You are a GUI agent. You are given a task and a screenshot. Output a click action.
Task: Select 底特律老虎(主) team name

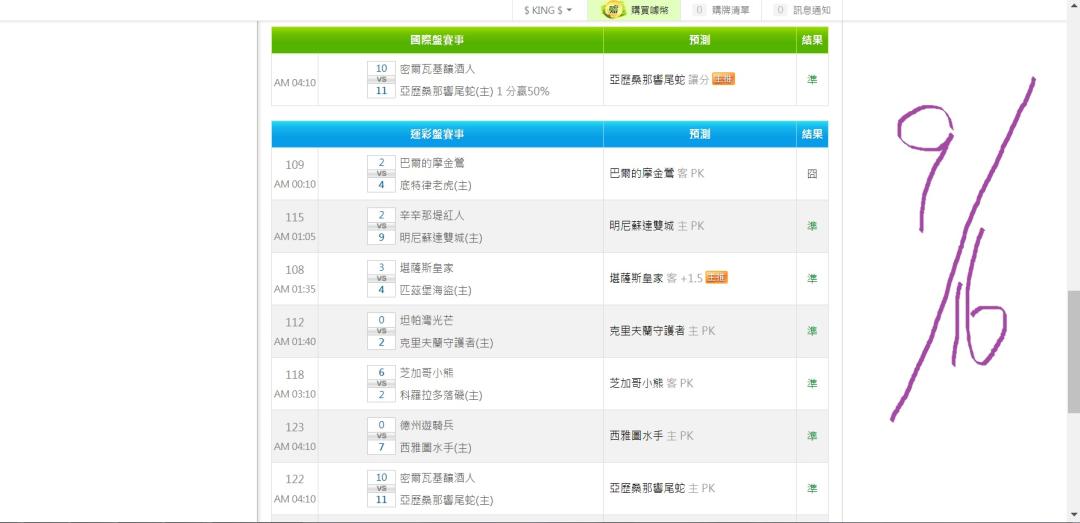point(436,185)
